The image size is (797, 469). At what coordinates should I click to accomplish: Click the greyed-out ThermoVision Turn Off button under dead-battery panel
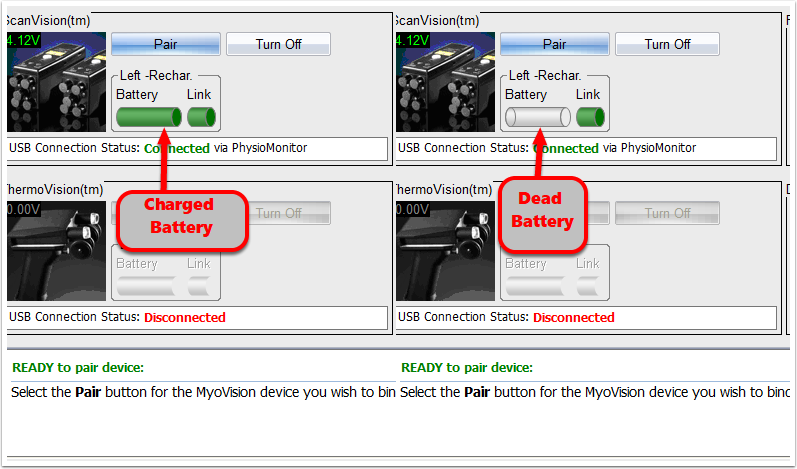[x=667, y=213]
